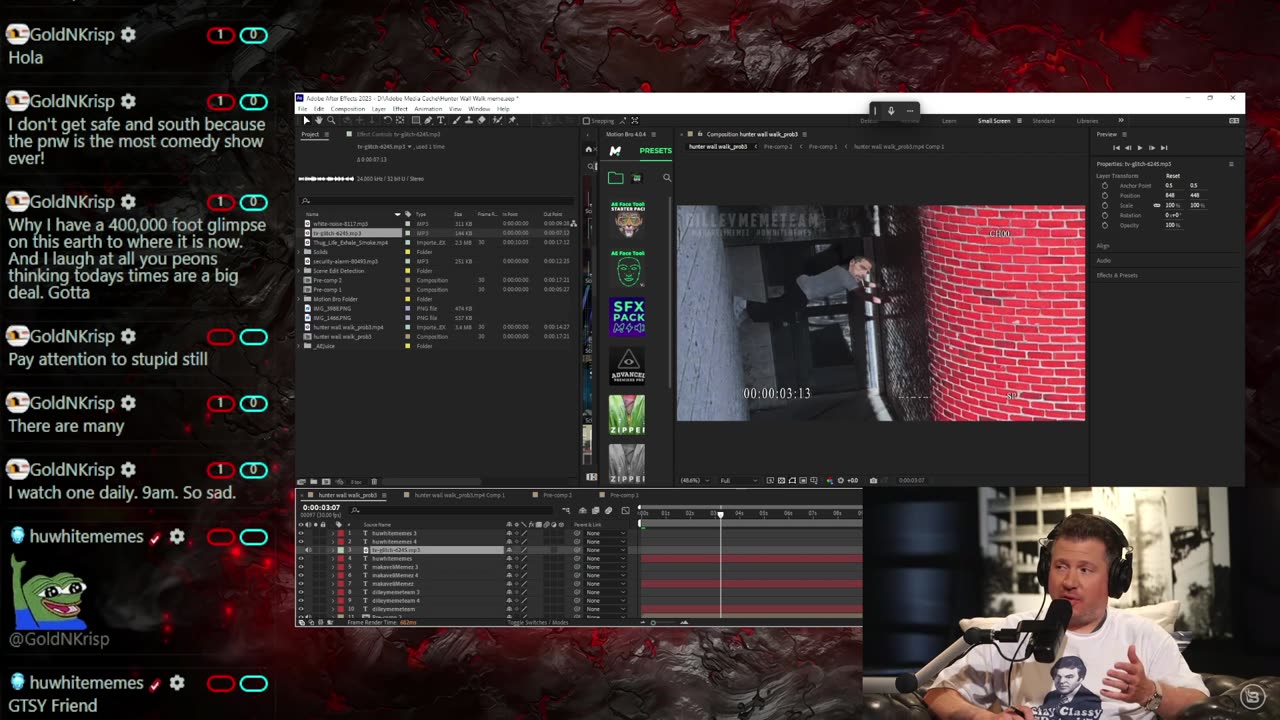Hide the makaveliMemez 3 layer
Image resolution: width=1280 pixels, height=720 pixels.
(301, 567)
